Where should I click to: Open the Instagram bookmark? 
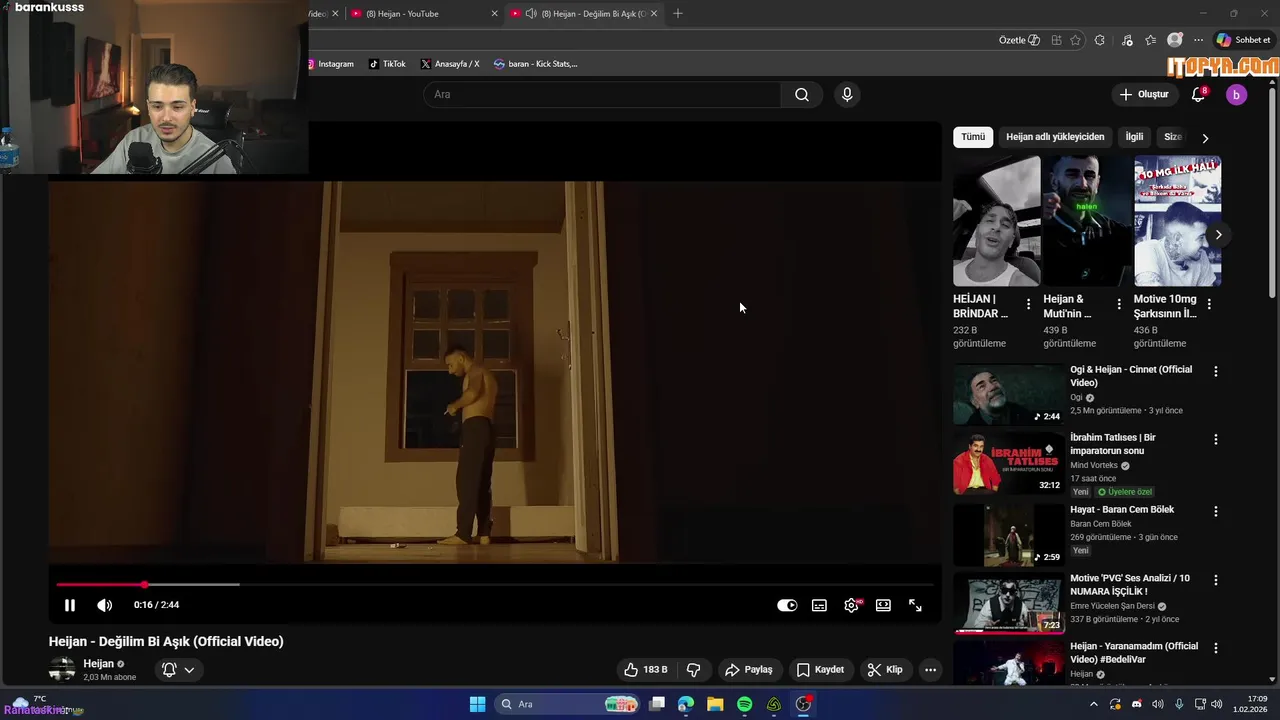[x=330, y=64]
